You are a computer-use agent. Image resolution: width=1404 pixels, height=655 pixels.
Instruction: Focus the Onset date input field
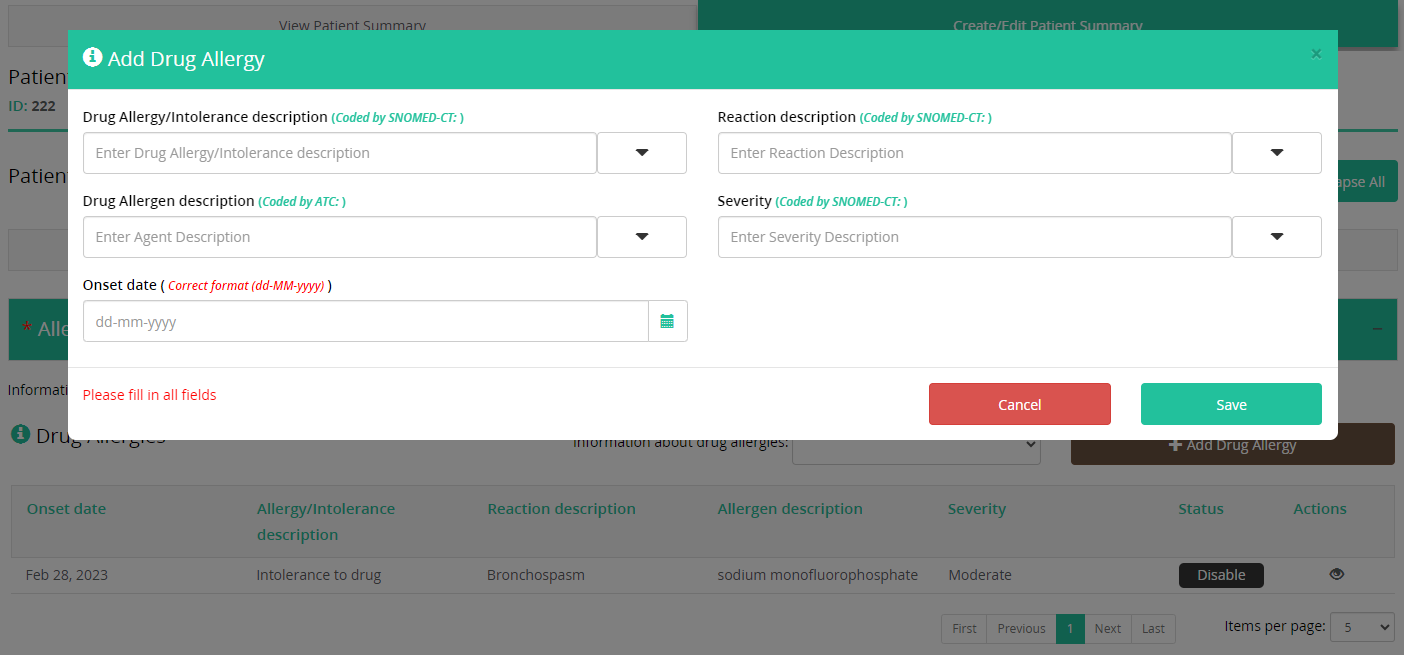(x=365, y=322)
